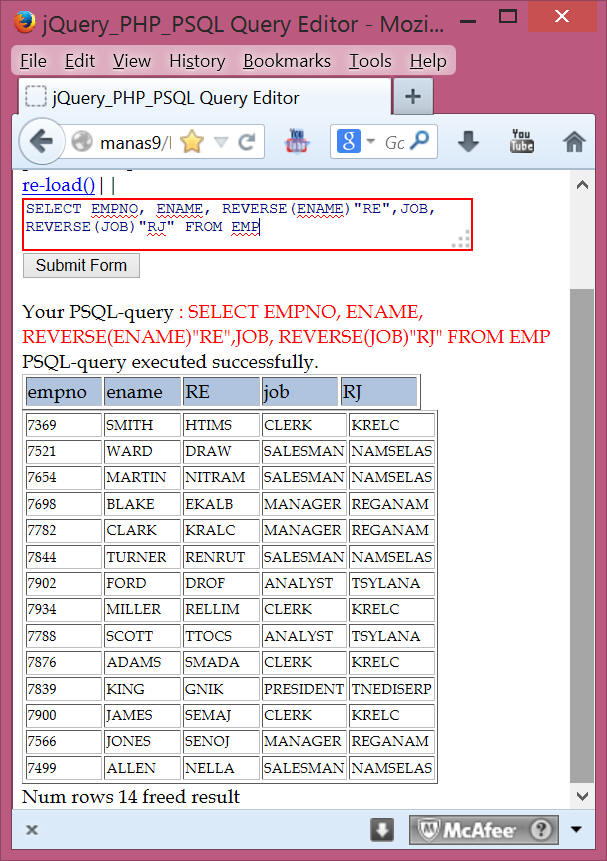Open the Help menu

[x=428, y=61]
